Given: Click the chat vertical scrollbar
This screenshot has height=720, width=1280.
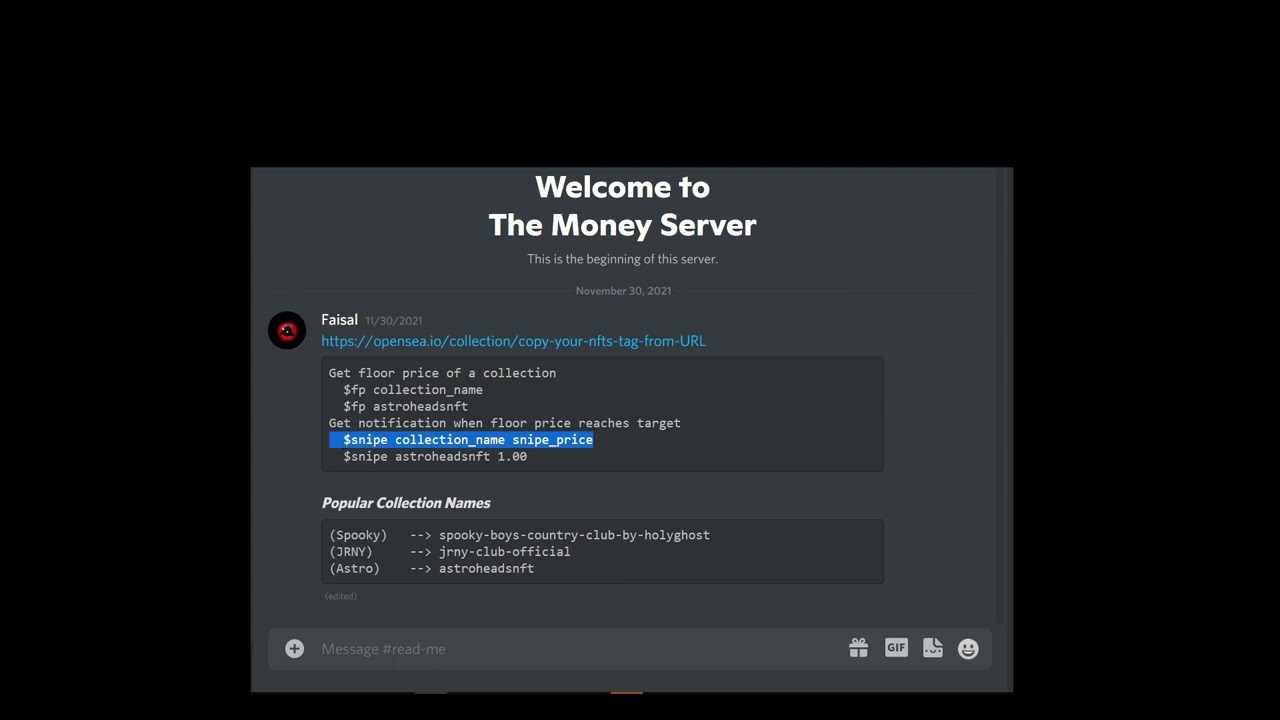Looking at the screenshot, I should (1002, 396).
